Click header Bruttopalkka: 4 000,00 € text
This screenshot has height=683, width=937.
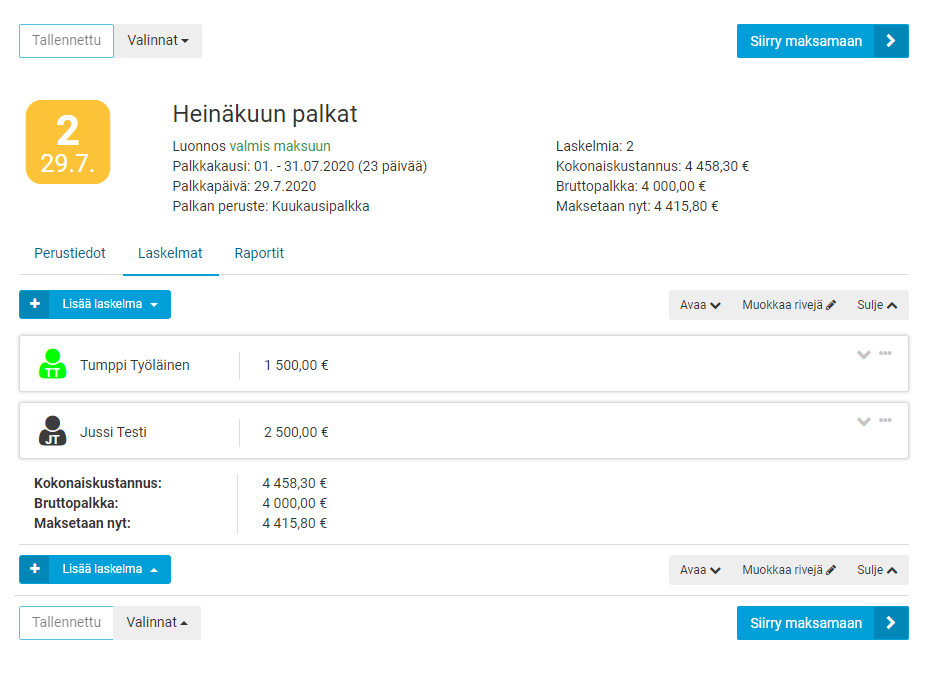pos(630,186)
